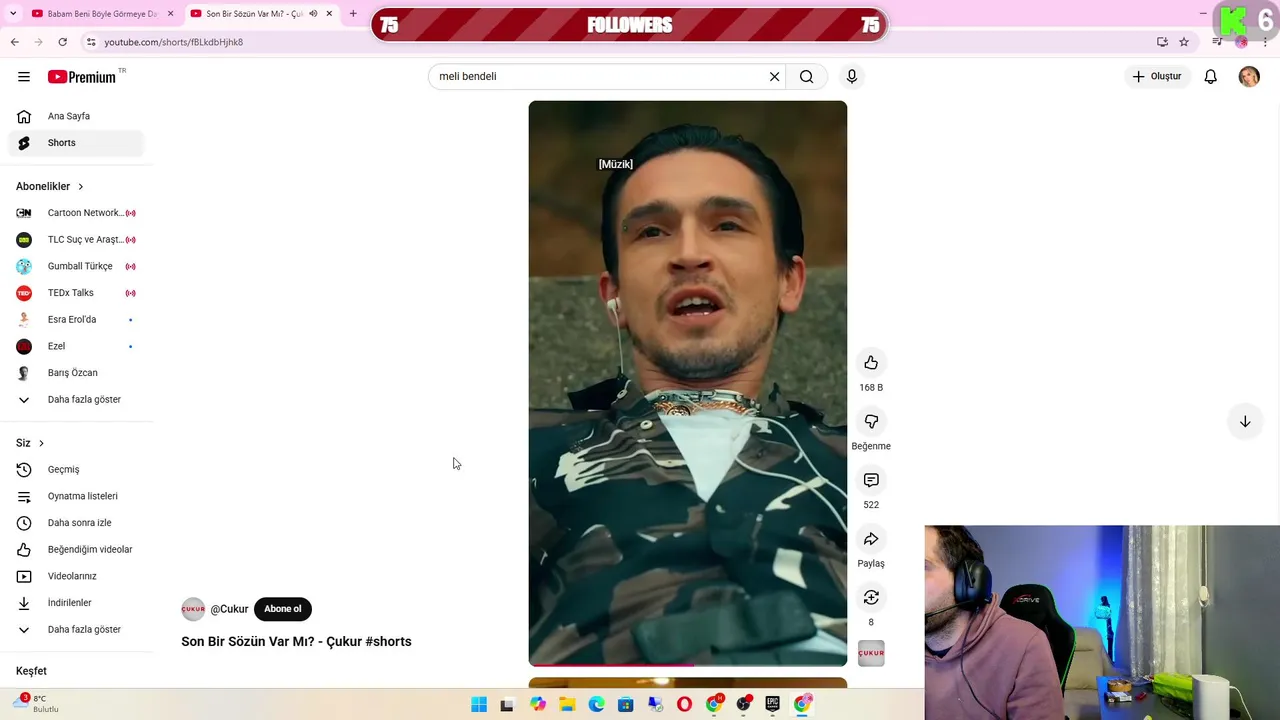Start voice search with the microphone
Image resolution: width=1280 pixels, height=720 pixels.
coord(852,77)
